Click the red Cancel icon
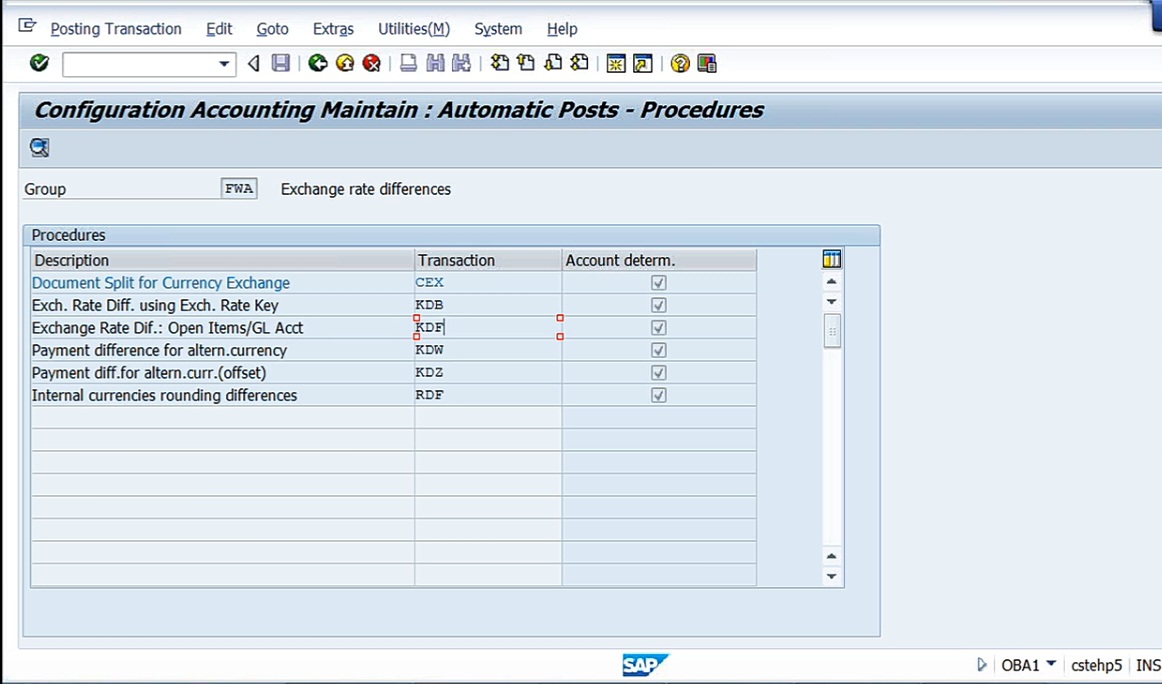Screen dimensions: 1162x684 click(371, 64)
